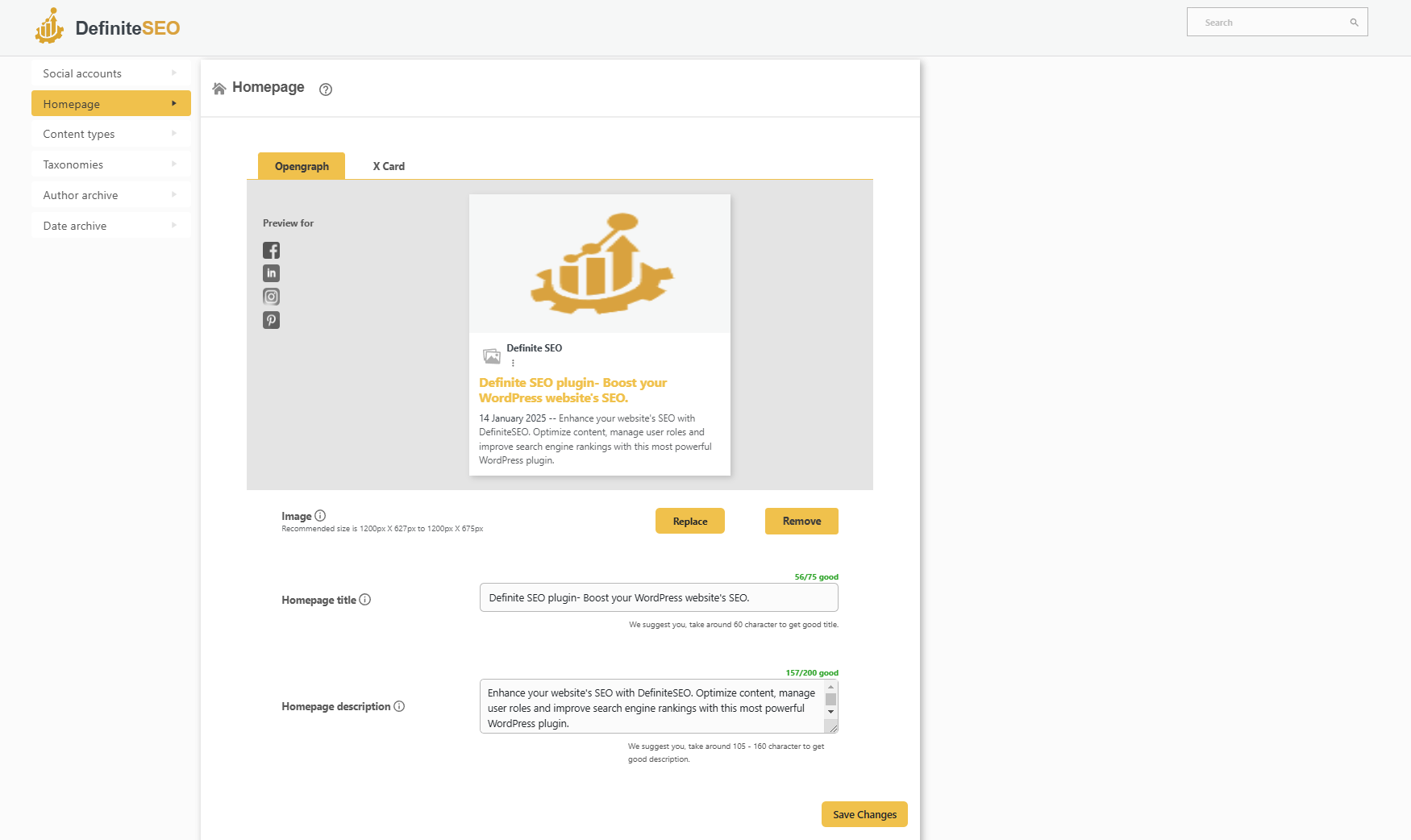Screen dimensions: 1411x840
Task: Click the Homepage description info icon
Action: pos(399,706)
